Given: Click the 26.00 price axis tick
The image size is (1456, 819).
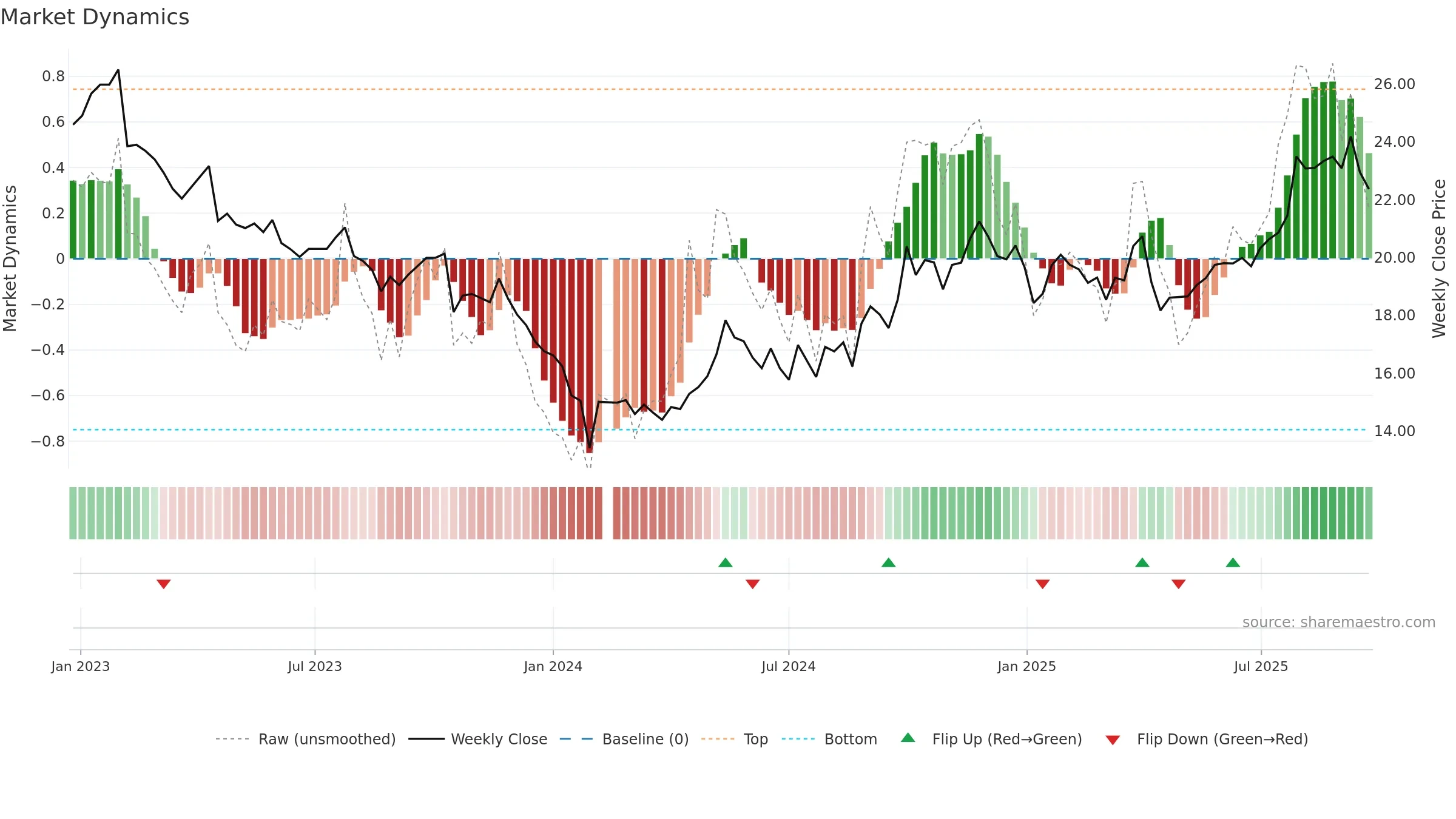Looking at the screenshot, I should (1395, 84).
